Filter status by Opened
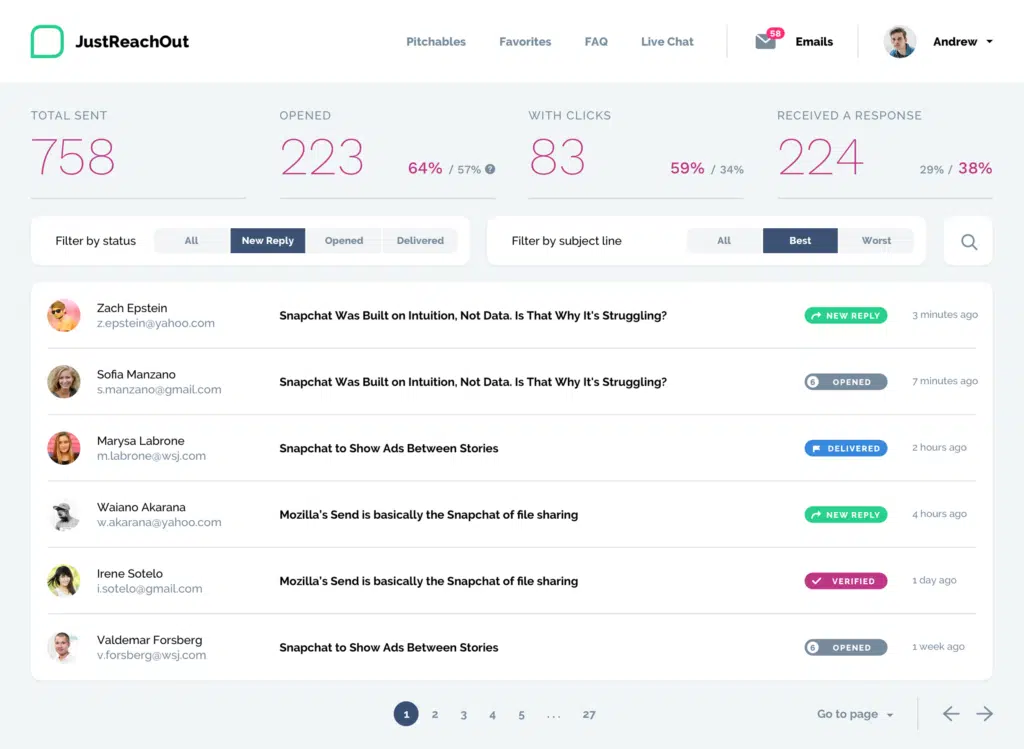 point(344,241)
